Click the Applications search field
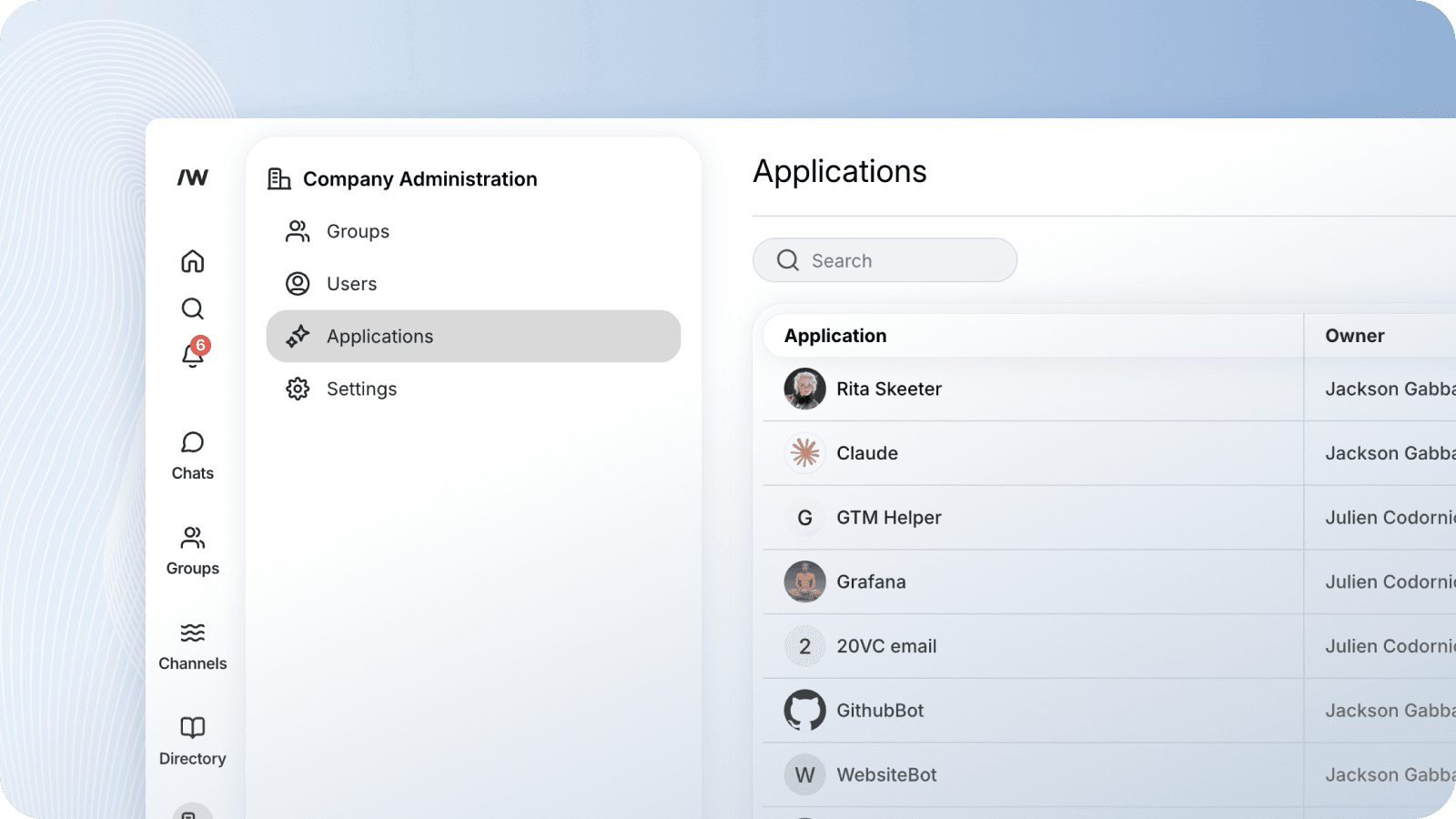The image size is (1456, 819). click(885, 260)
